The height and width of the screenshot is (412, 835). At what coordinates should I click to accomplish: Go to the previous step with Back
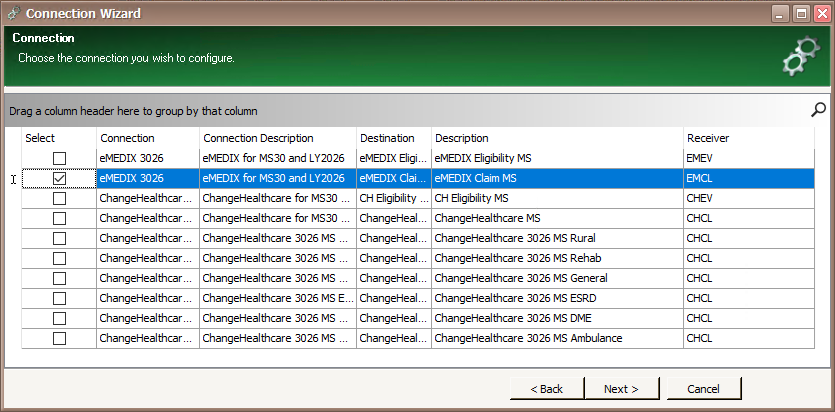[547, 389]
